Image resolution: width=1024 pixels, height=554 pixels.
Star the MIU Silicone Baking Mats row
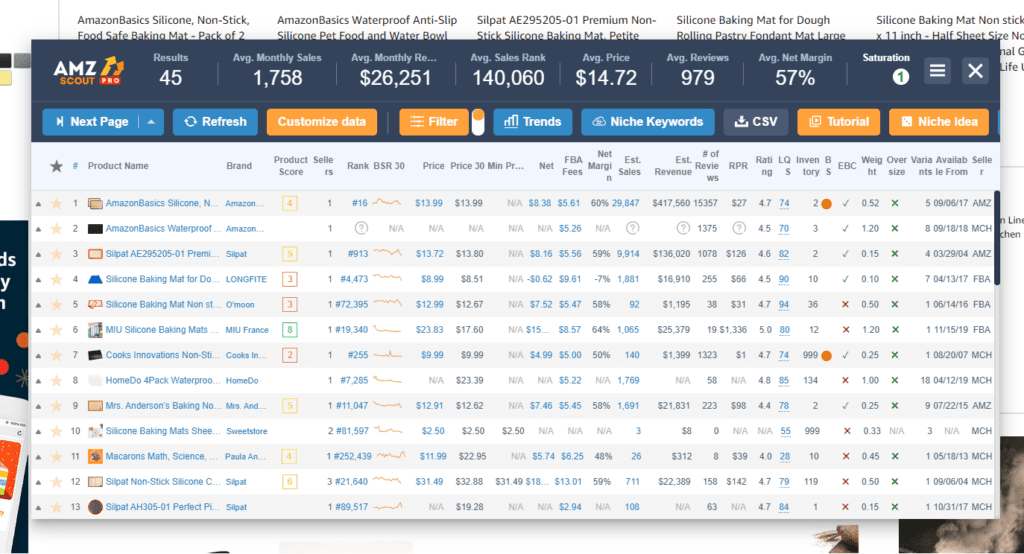(57, 330)
